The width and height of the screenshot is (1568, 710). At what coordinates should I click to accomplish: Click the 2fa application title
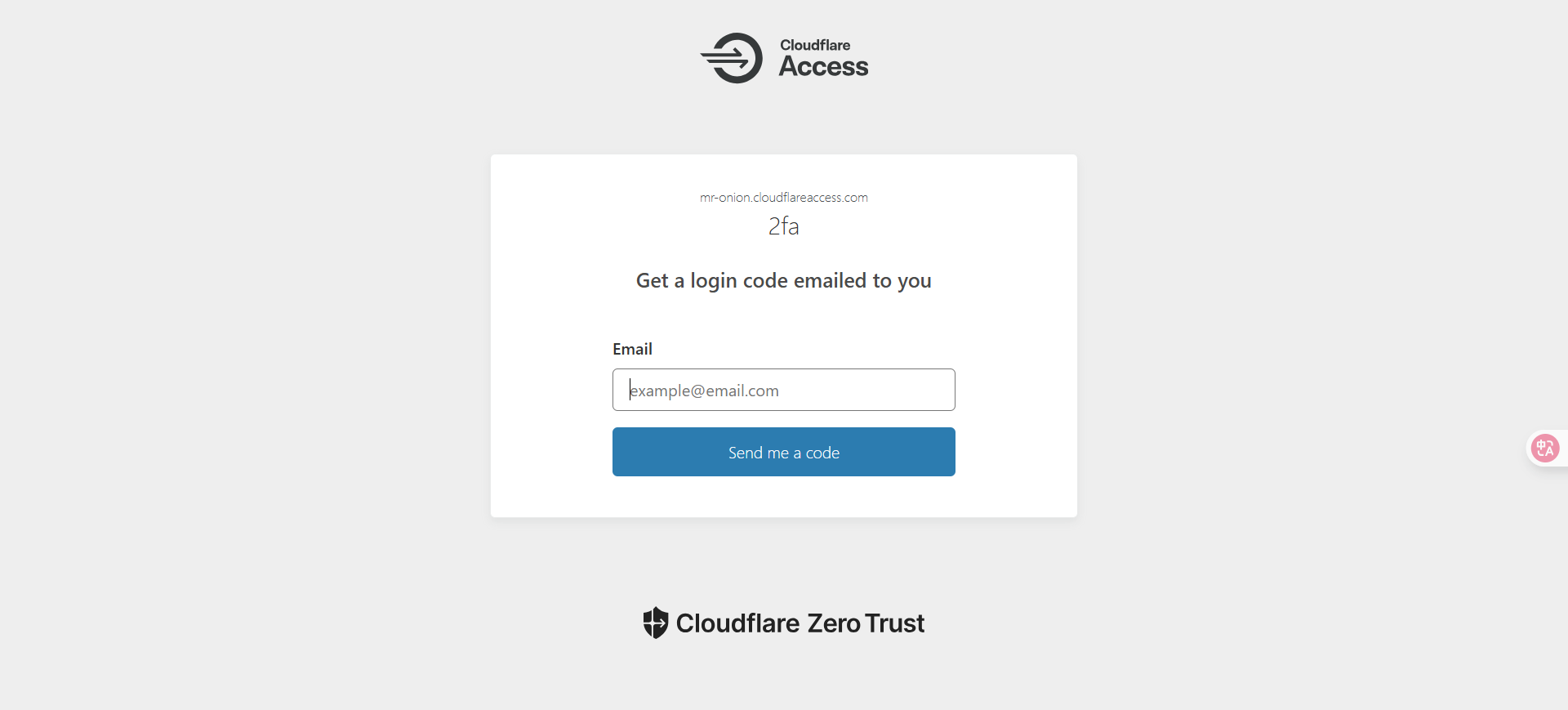[783, 226]
